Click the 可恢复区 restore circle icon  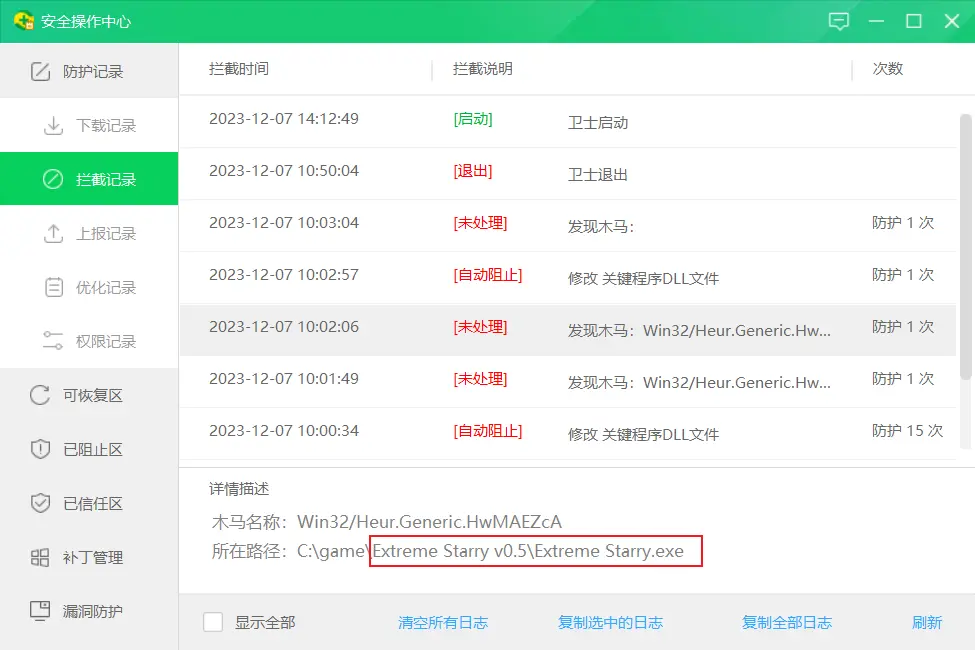click(x=40, y=395)
